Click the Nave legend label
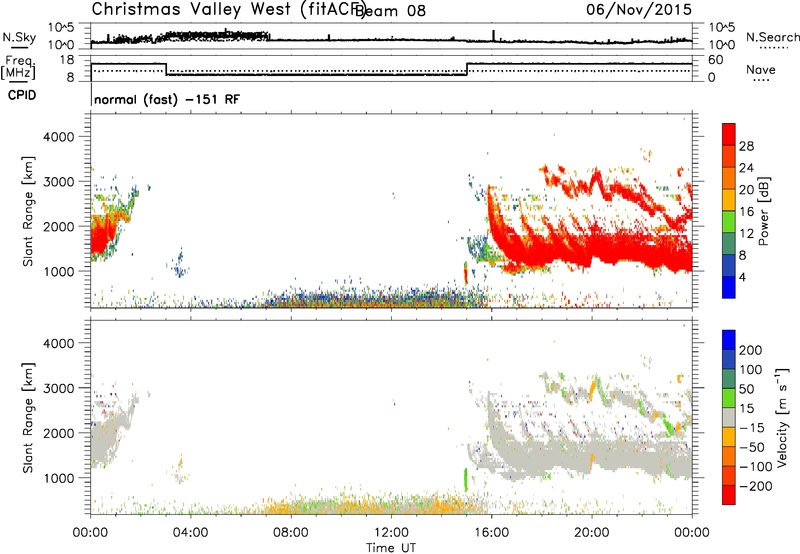Screen dimensions: 800x554 click(x=761, y=70)
